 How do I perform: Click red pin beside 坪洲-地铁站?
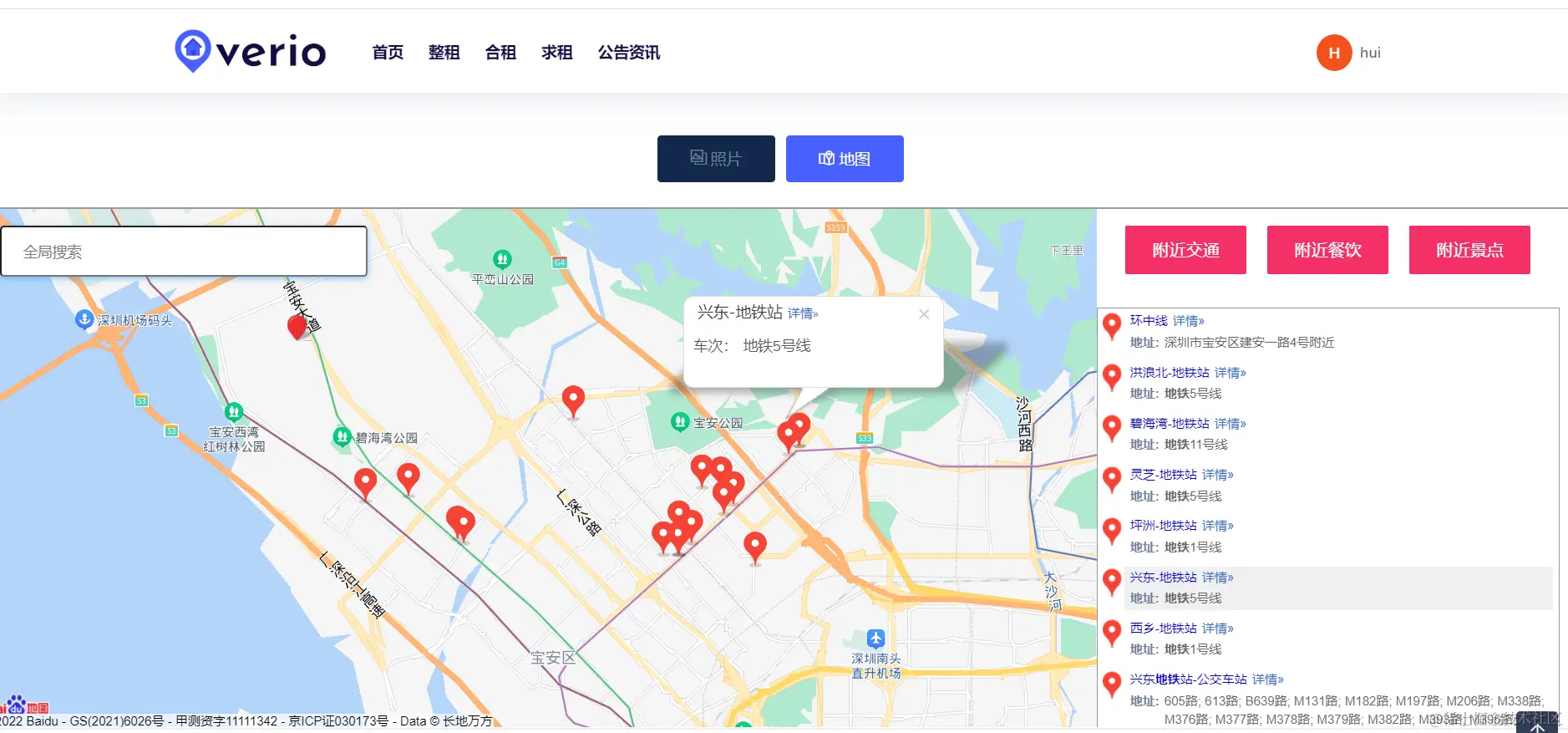1112,532
